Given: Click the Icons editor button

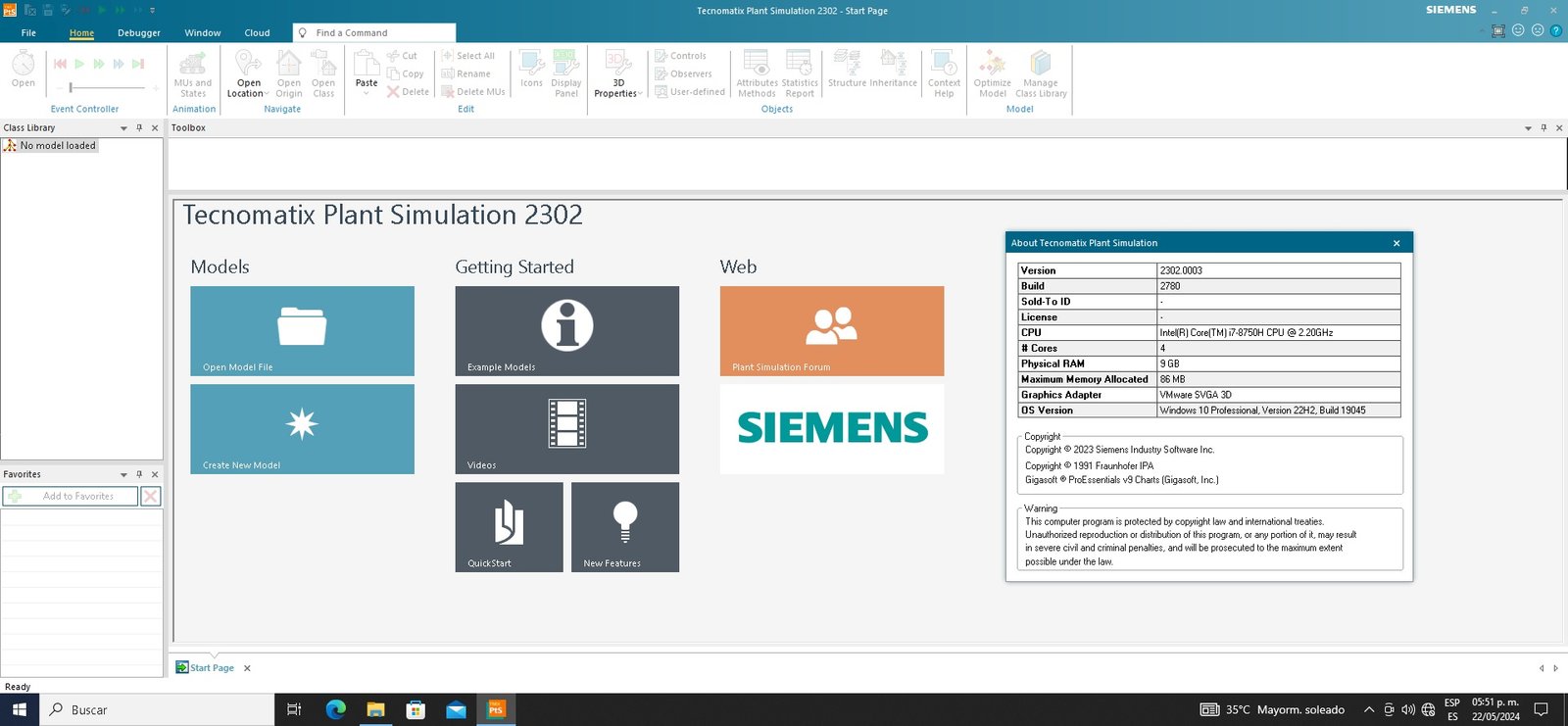Looking at the screenshot, I should (531, 69).
